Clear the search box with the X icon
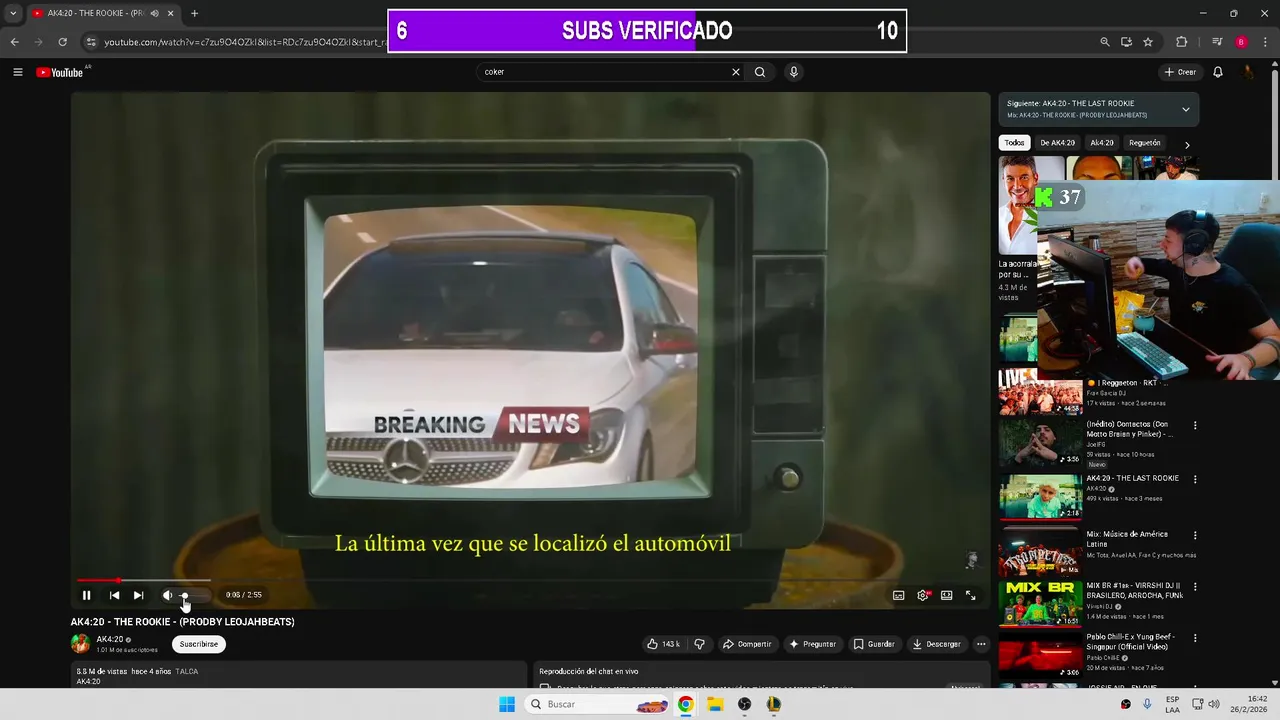Viewport: 1280px width, 720px height. (736, 72)
